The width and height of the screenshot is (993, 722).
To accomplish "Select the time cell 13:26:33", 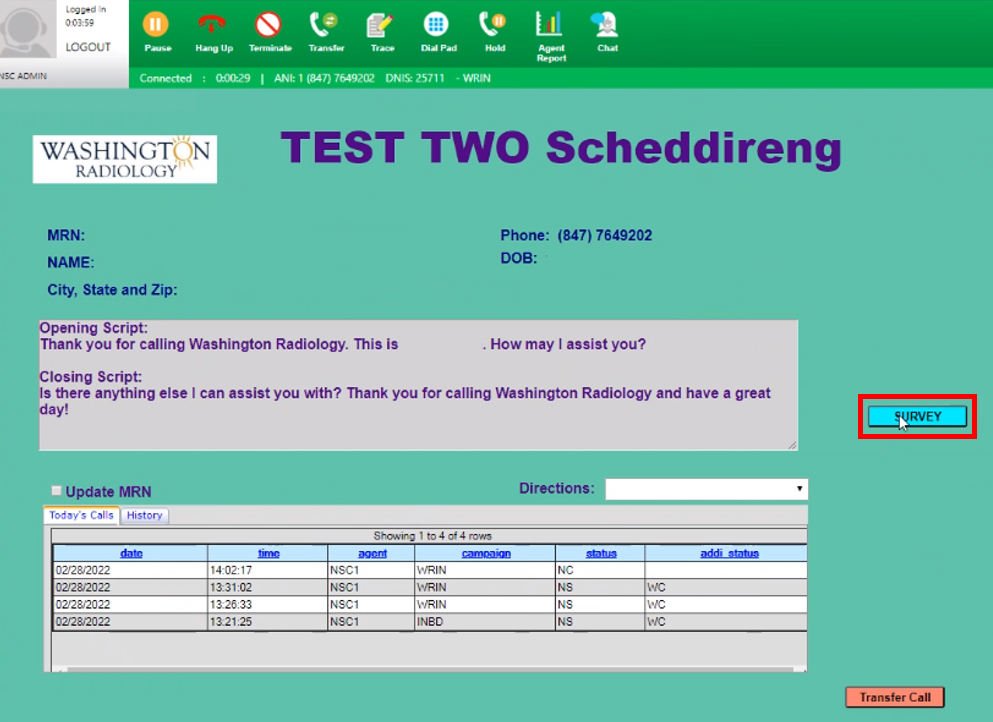I will 267,604.
